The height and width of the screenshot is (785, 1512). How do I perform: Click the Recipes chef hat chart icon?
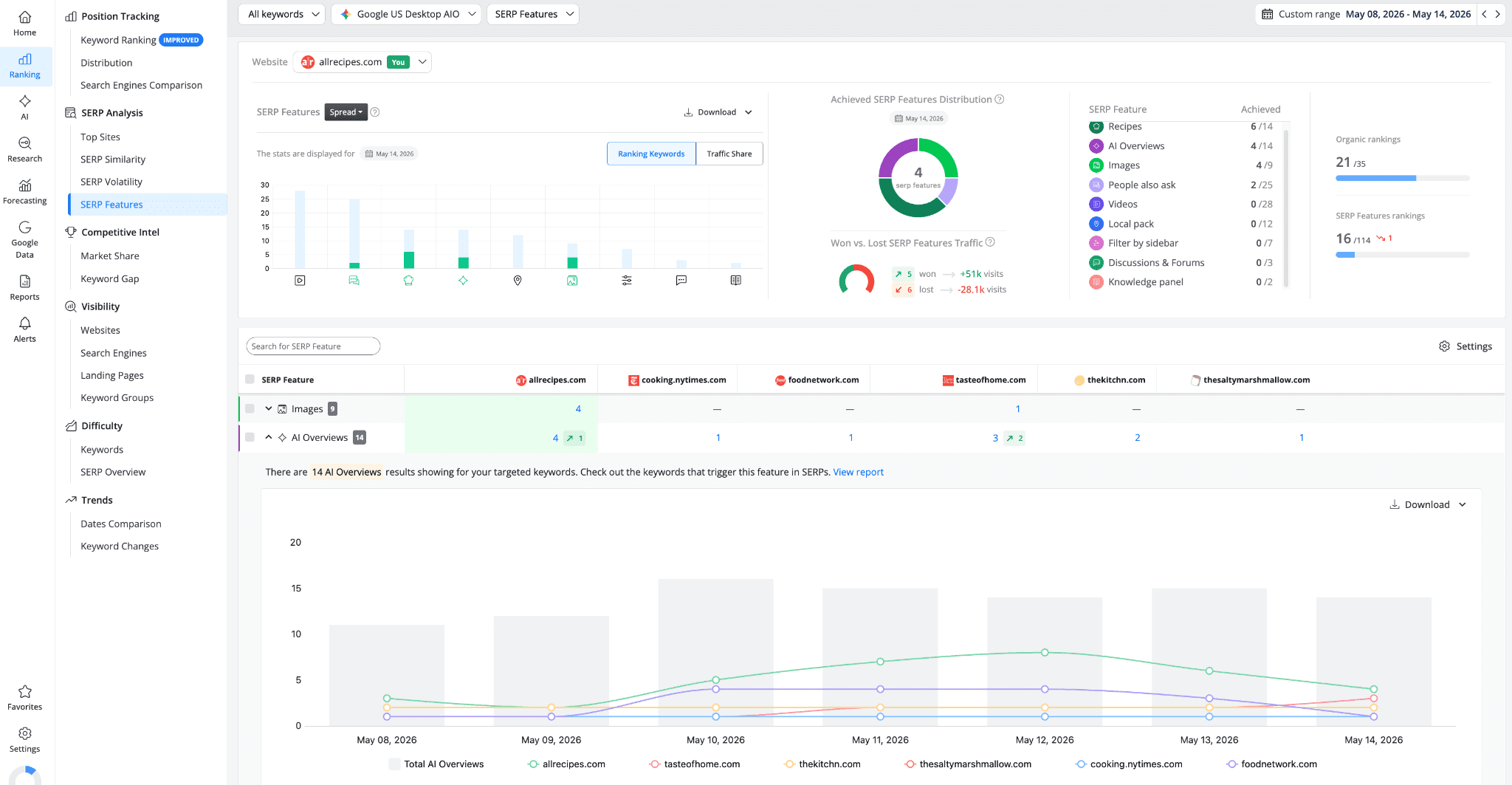coord(408,281)
